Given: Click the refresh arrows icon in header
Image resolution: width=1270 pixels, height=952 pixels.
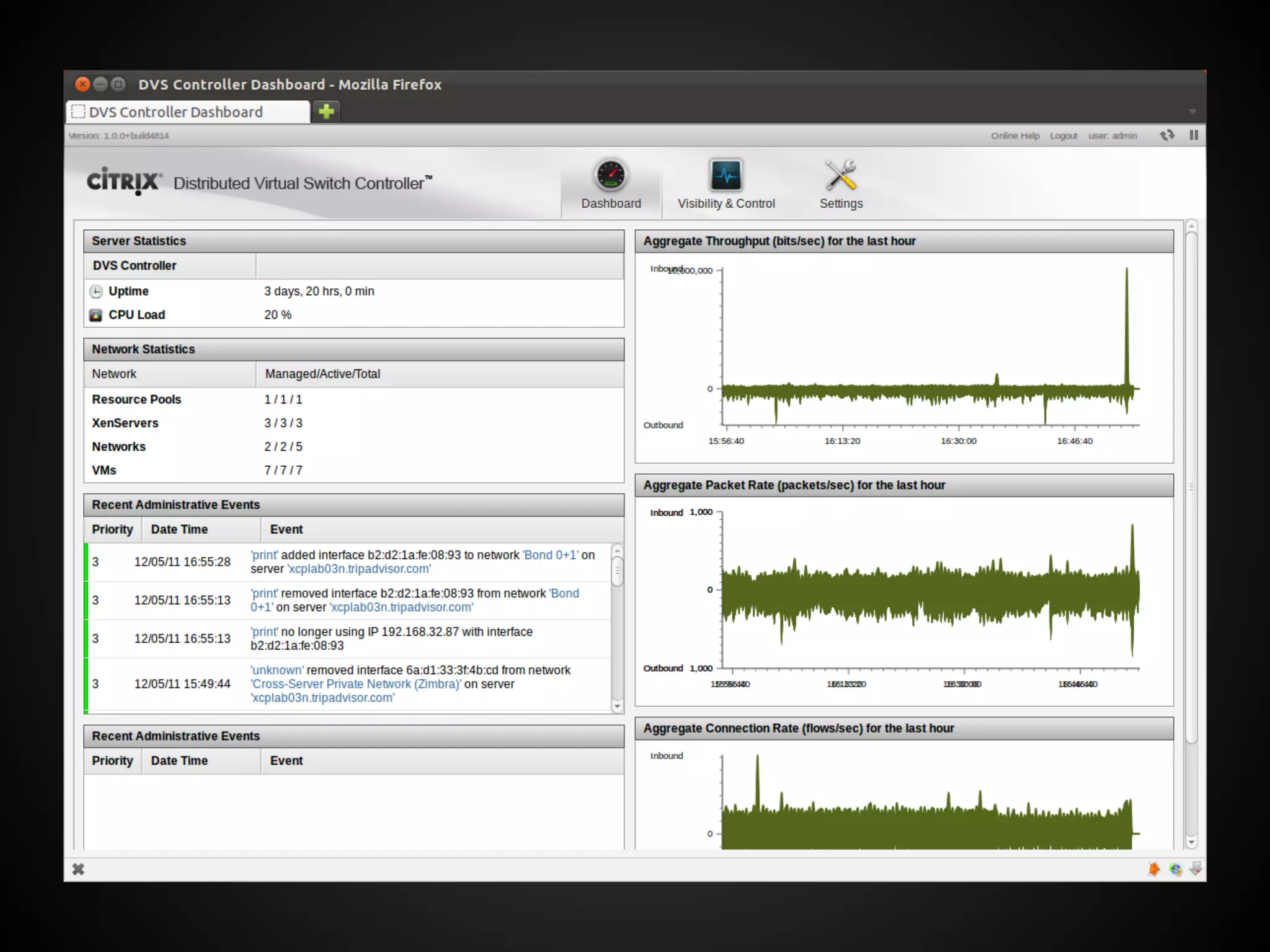Looking at the screenshot, I should (1167, 135).
